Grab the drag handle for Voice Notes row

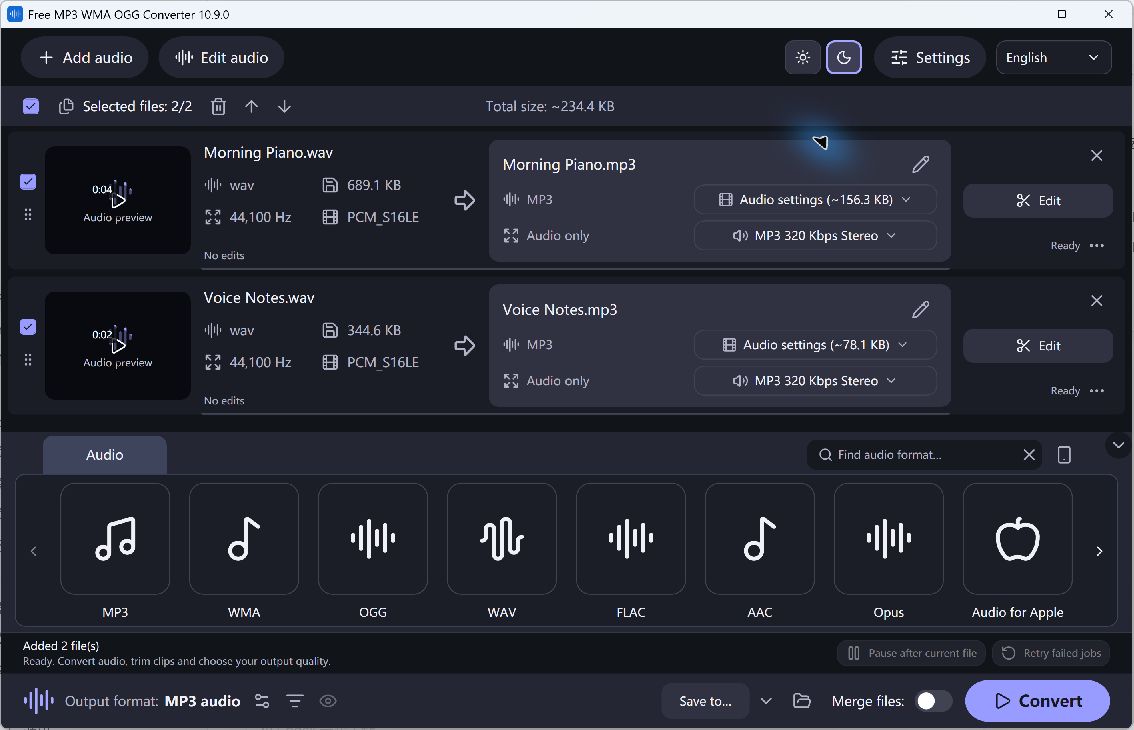27,360
